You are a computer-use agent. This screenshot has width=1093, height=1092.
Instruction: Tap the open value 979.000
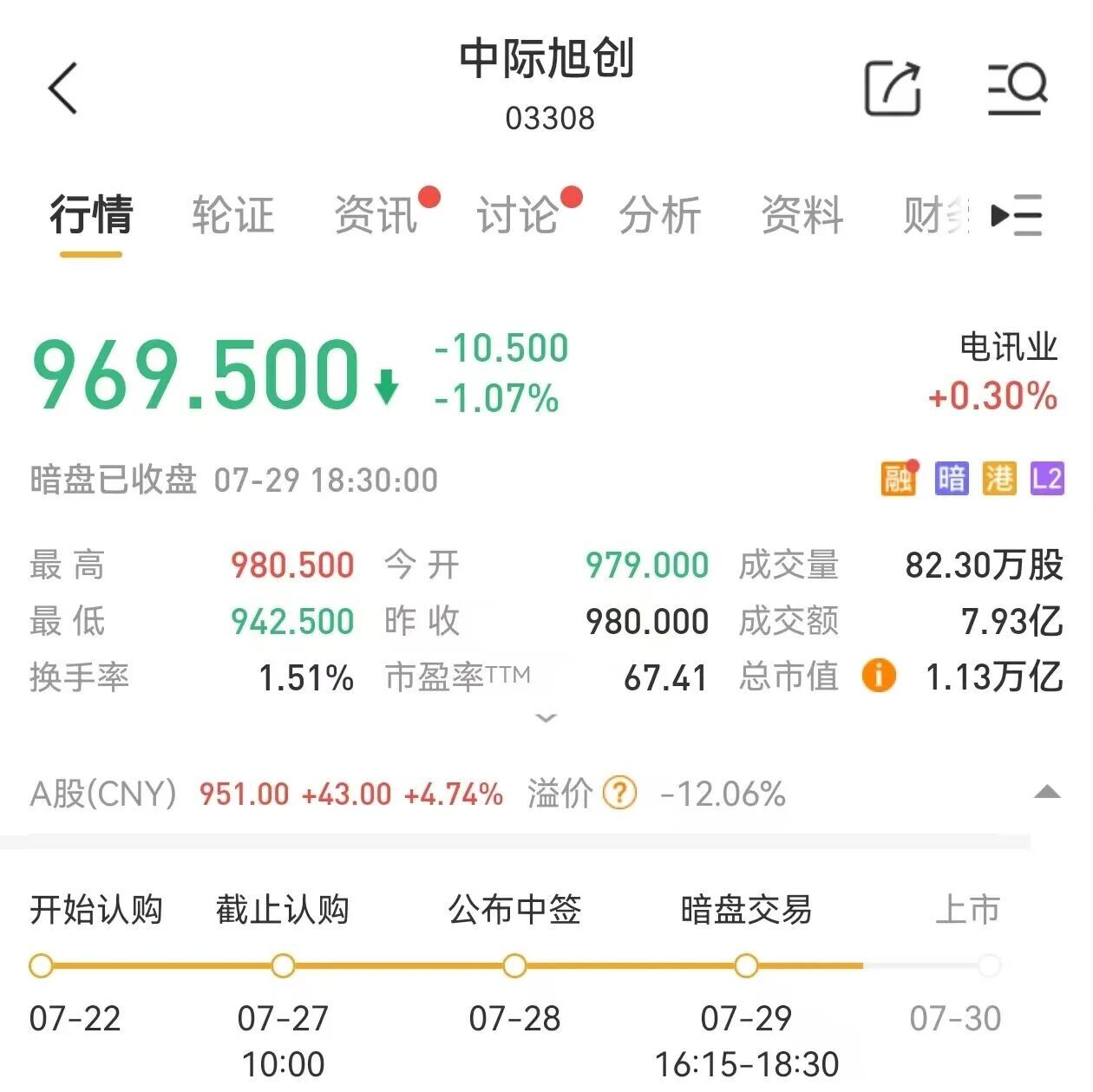(647, 566)
